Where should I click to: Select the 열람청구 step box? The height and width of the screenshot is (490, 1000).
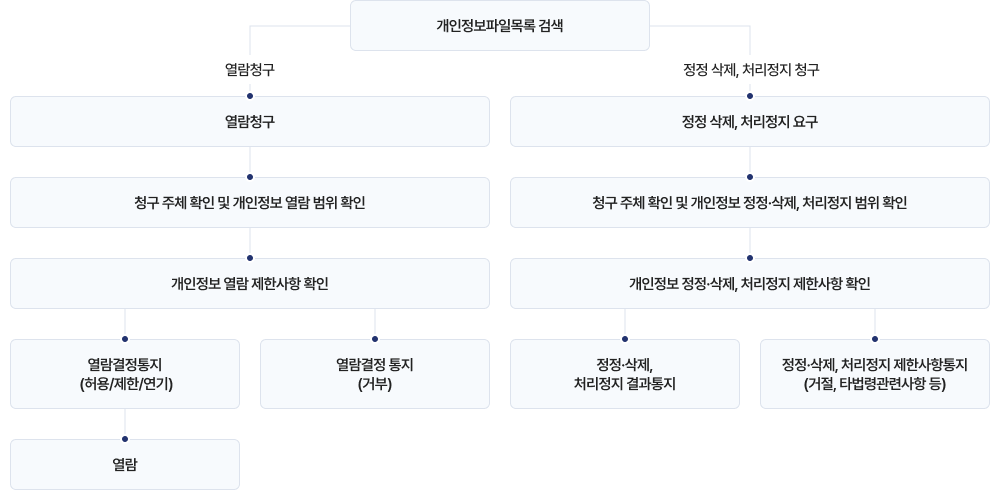pyautogui.click(x=250, y=121)
